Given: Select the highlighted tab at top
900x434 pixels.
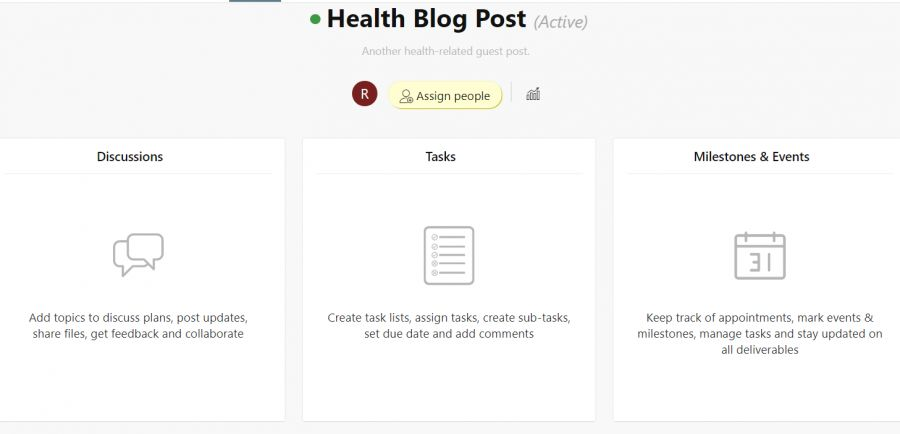Looking at the screenshot, I should point(255,1).
